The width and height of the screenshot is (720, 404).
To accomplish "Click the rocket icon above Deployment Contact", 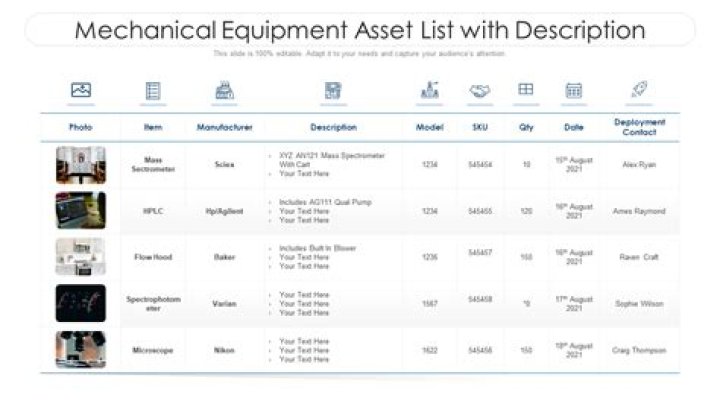I will pos(639,90).
